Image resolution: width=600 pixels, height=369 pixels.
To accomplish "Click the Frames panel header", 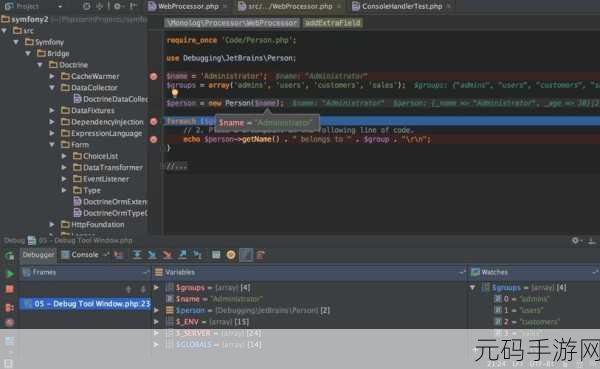I will [84, 273].
